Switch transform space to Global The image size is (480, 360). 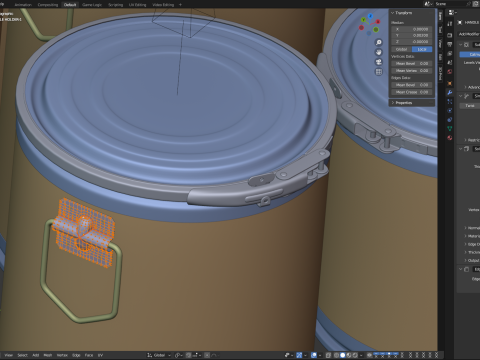(402, 49)
